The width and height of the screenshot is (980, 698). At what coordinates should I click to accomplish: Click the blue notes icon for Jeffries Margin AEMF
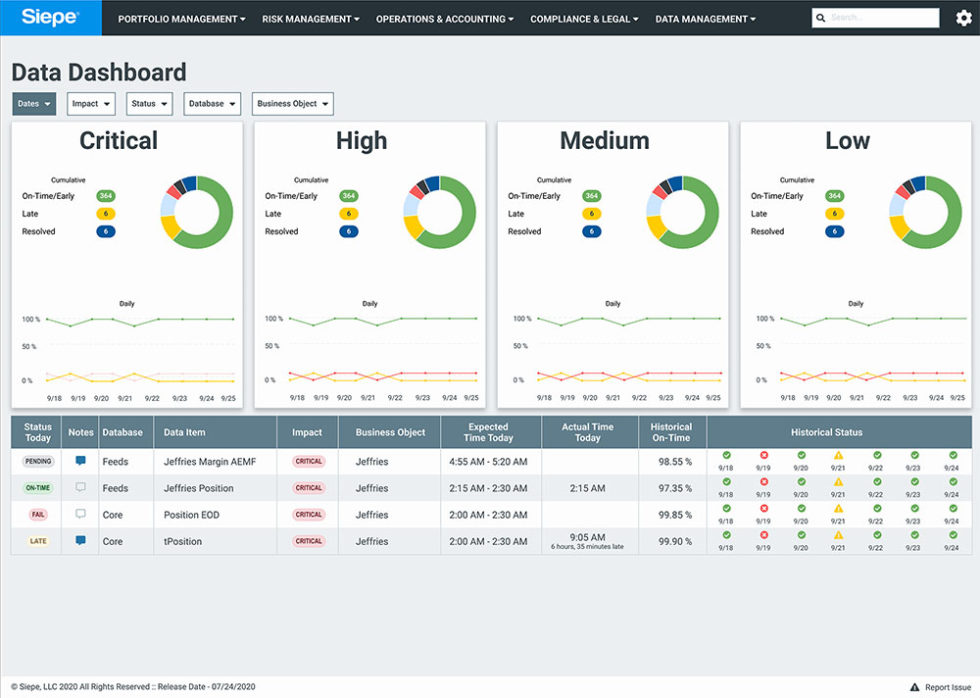tap(81, 458)
